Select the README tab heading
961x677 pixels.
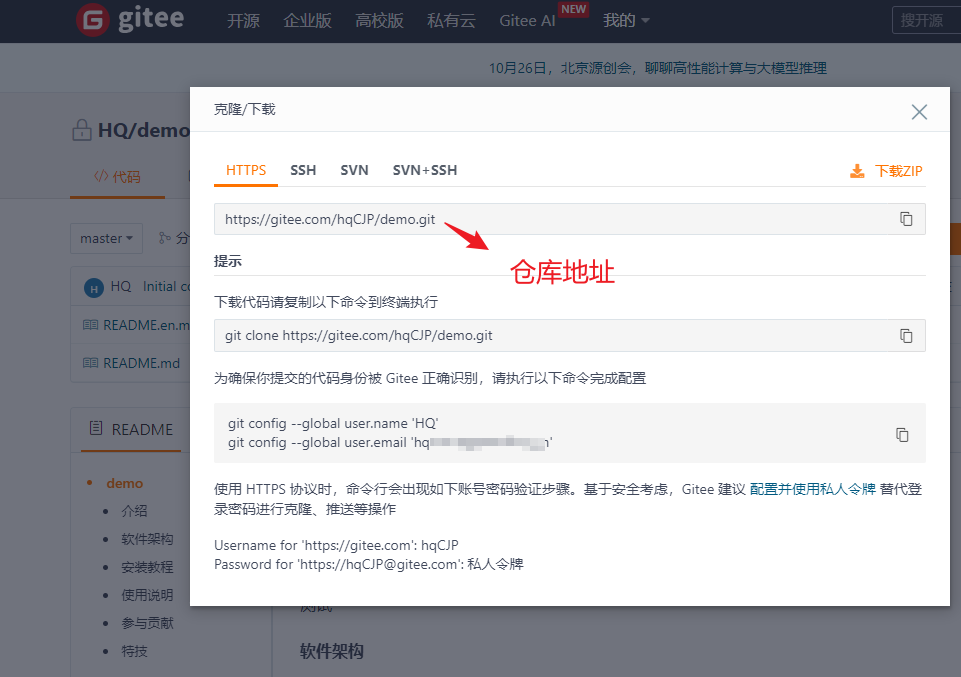pyautogui.click(x=131, y=429)
